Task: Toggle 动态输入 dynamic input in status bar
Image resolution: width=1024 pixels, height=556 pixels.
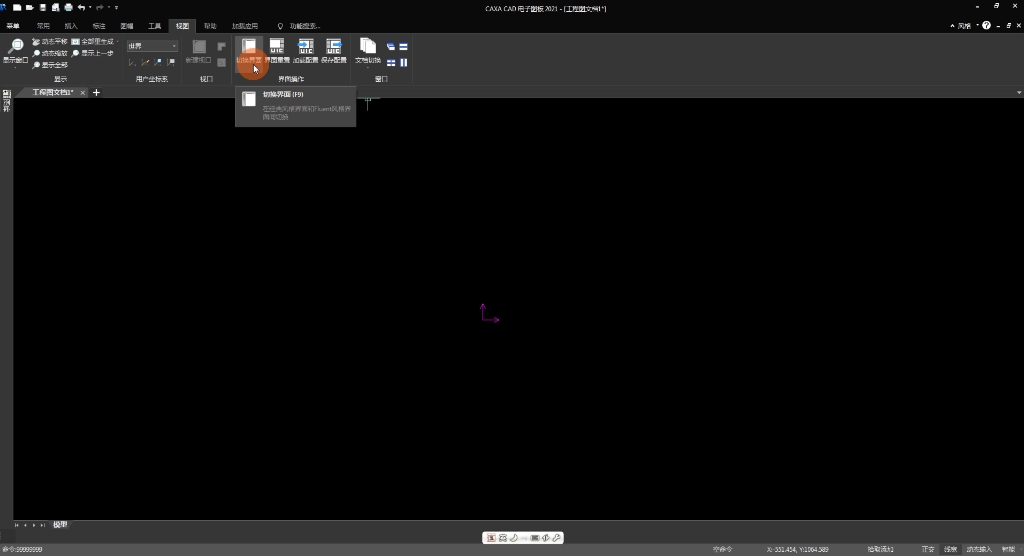Action: (x=979, y=549)
